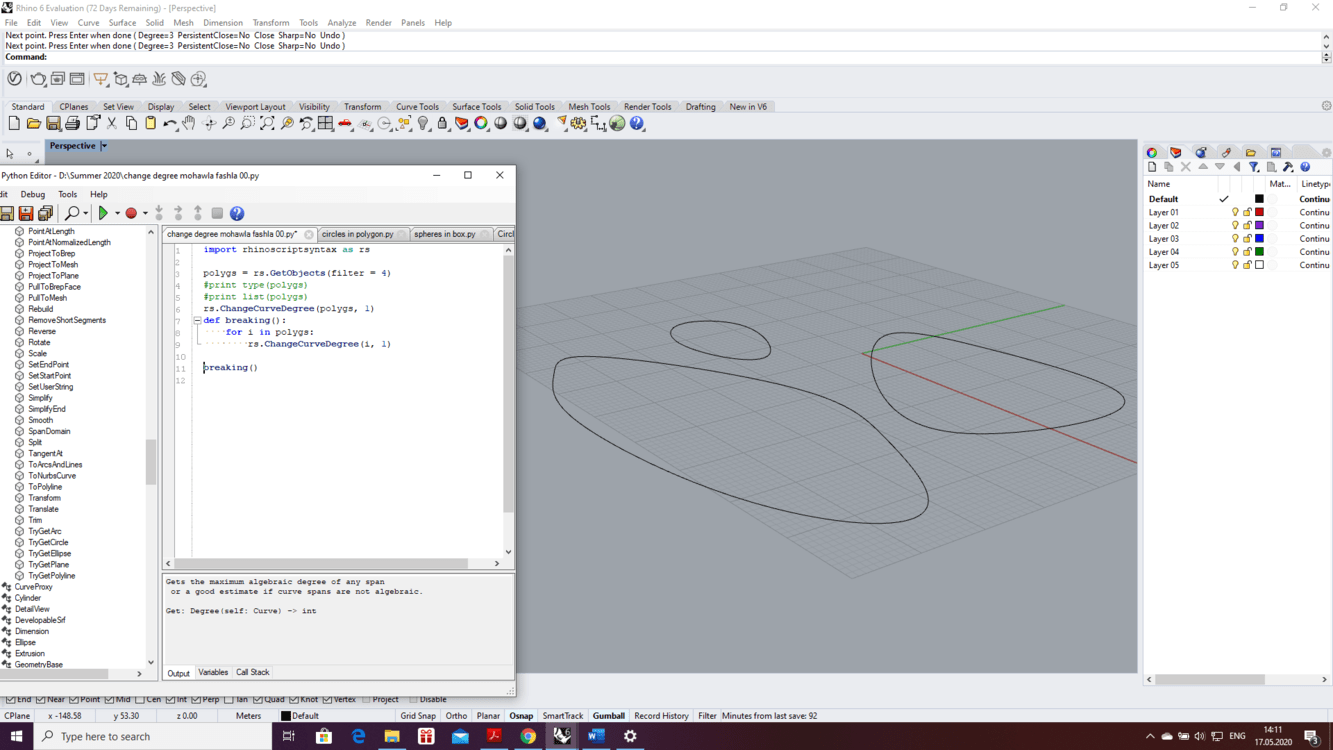
Task: Open the Transform menu in Rhino
Action: pos(270,22)
